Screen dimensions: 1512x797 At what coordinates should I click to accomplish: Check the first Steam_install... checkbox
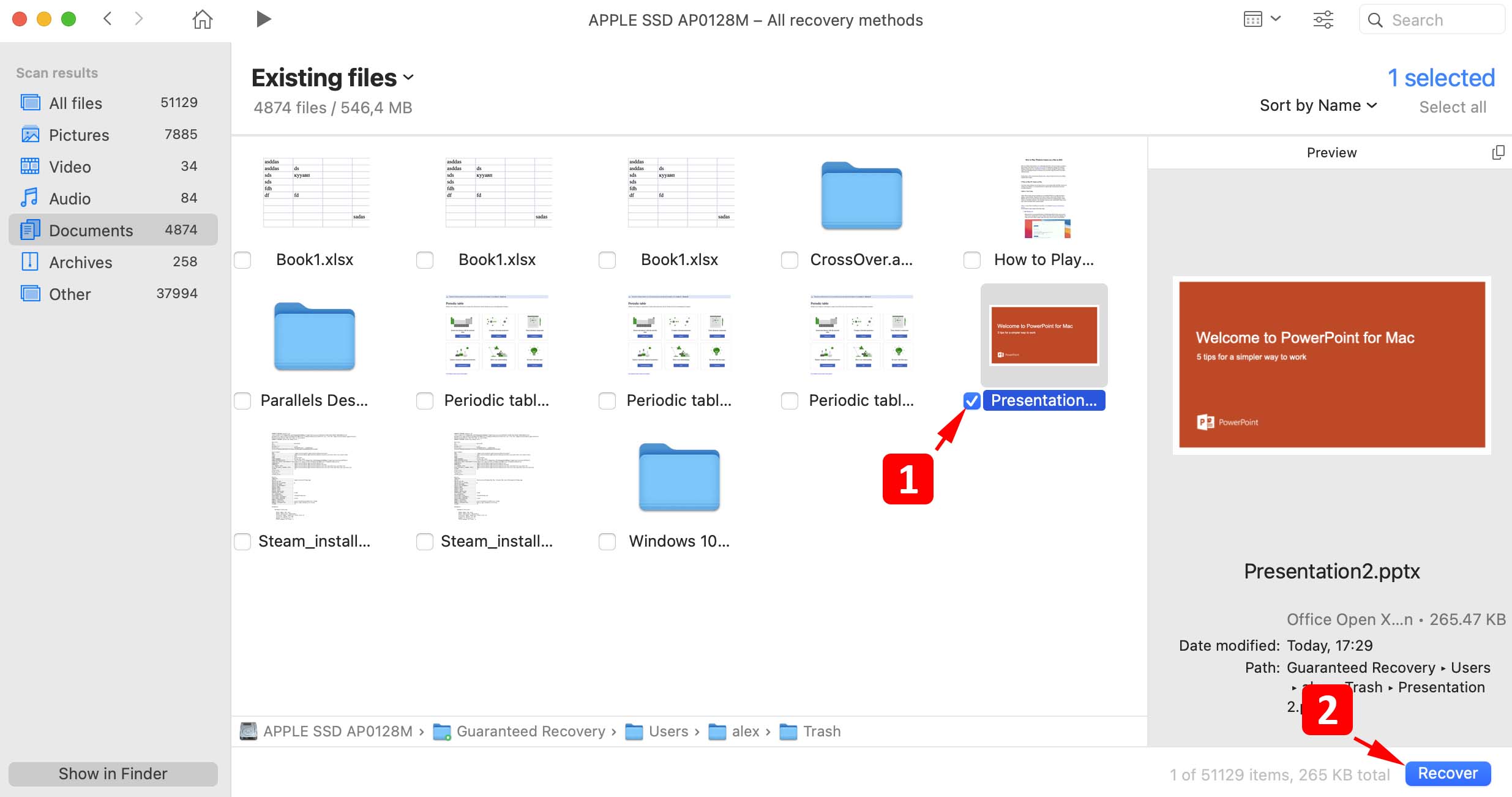(x=242, y=542)
